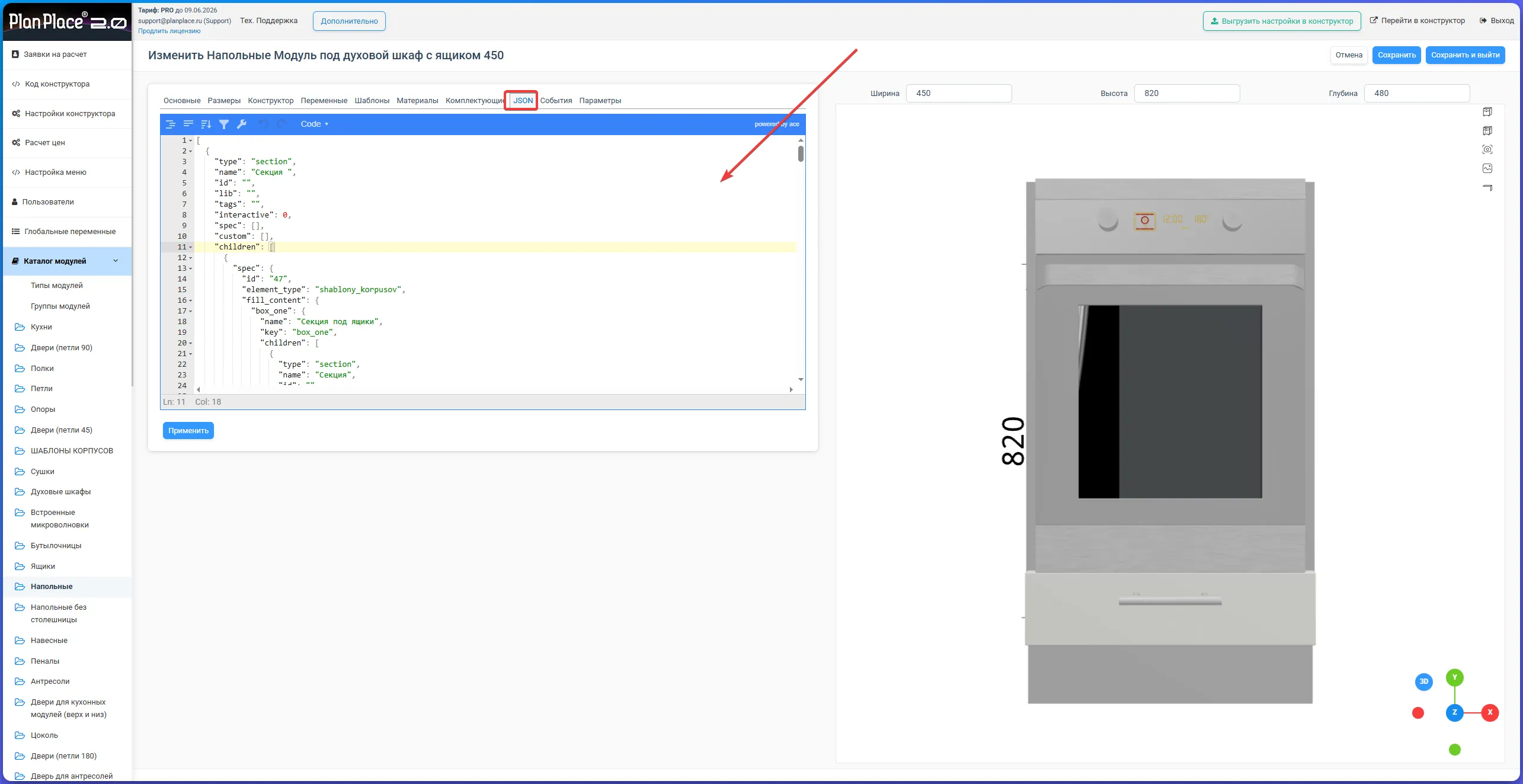Viewport: 1523px width, 784px height.
Task: Click the compact JSON icon in editor toolbar
Action: click(x=188, y=124)
